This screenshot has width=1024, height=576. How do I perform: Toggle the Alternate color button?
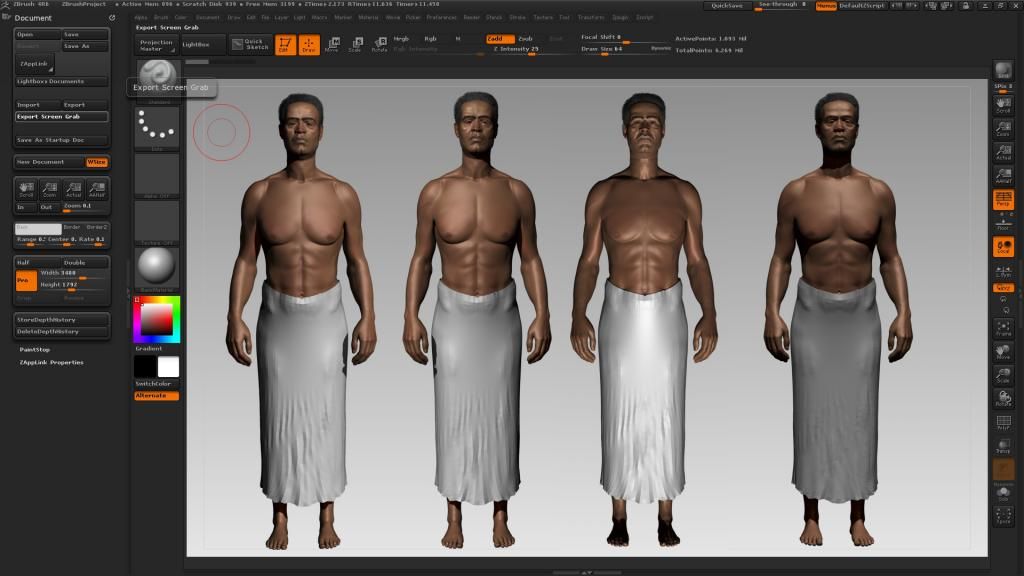(157, 396)
